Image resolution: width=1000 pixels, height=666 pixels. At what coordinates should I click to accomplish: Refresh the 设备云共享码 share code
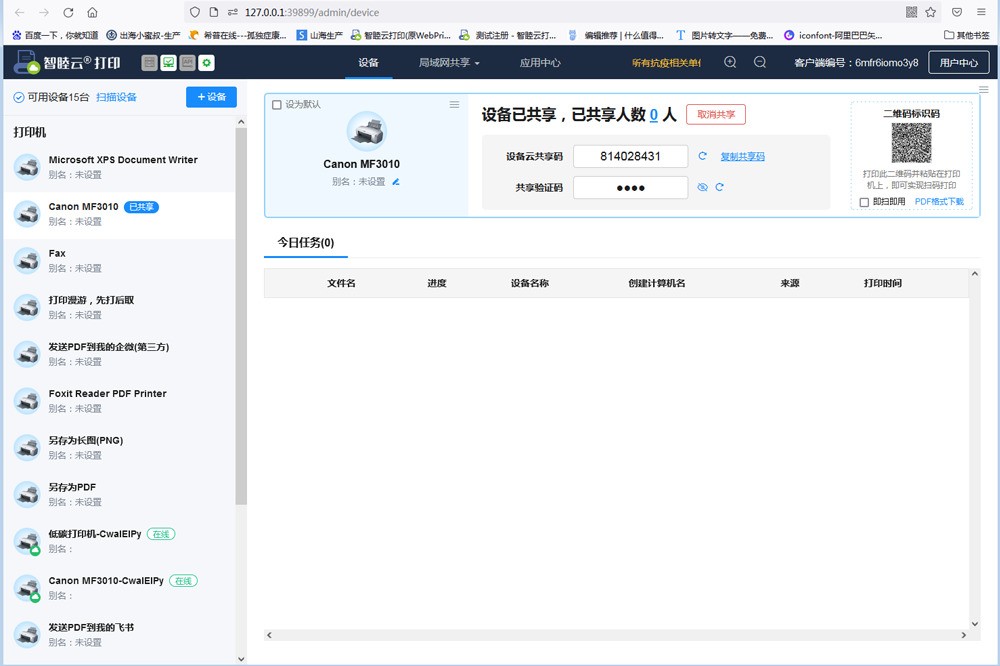(703, 156)
